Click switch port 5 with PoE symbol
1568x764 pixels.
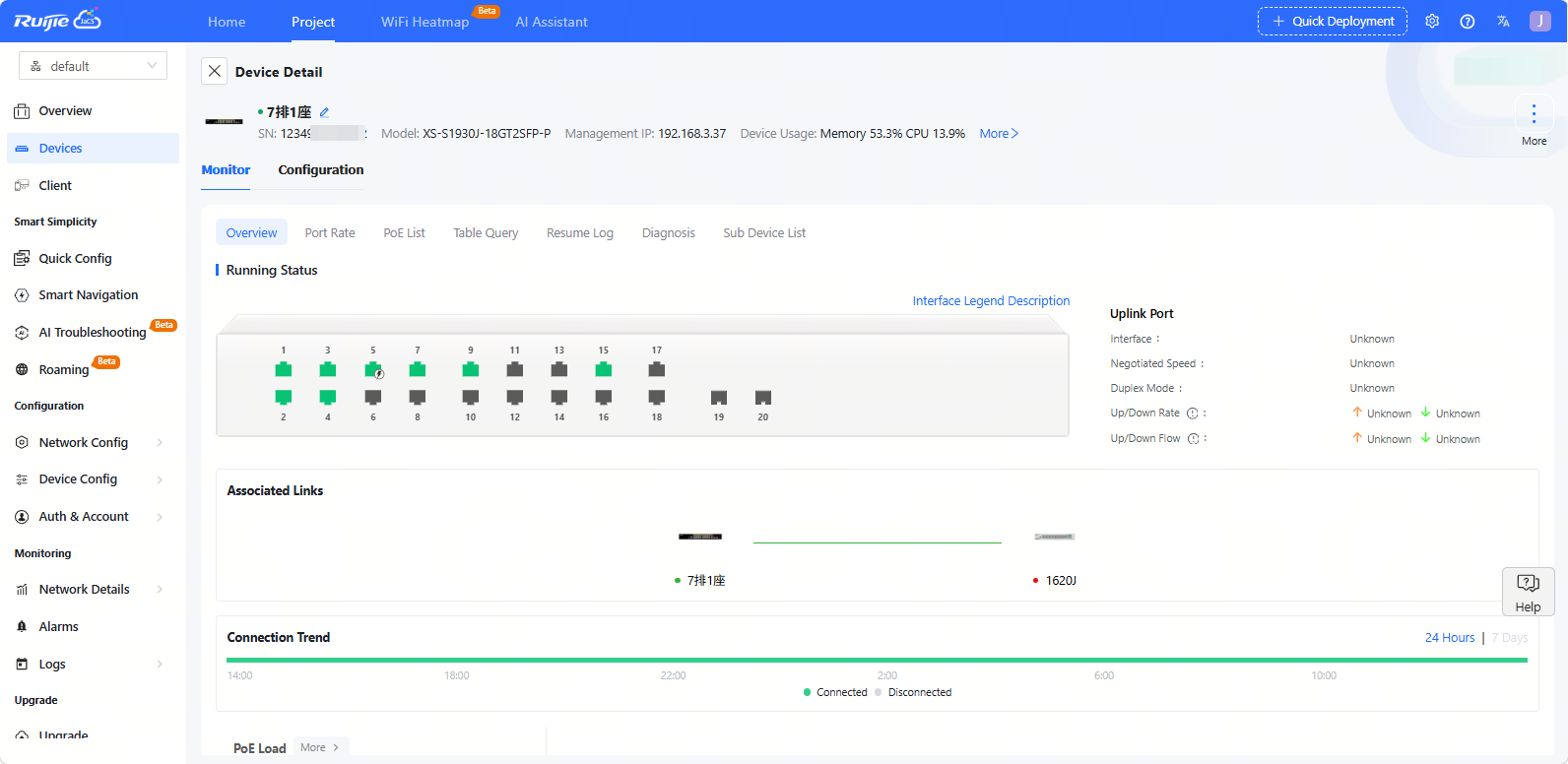pos(373,370)
